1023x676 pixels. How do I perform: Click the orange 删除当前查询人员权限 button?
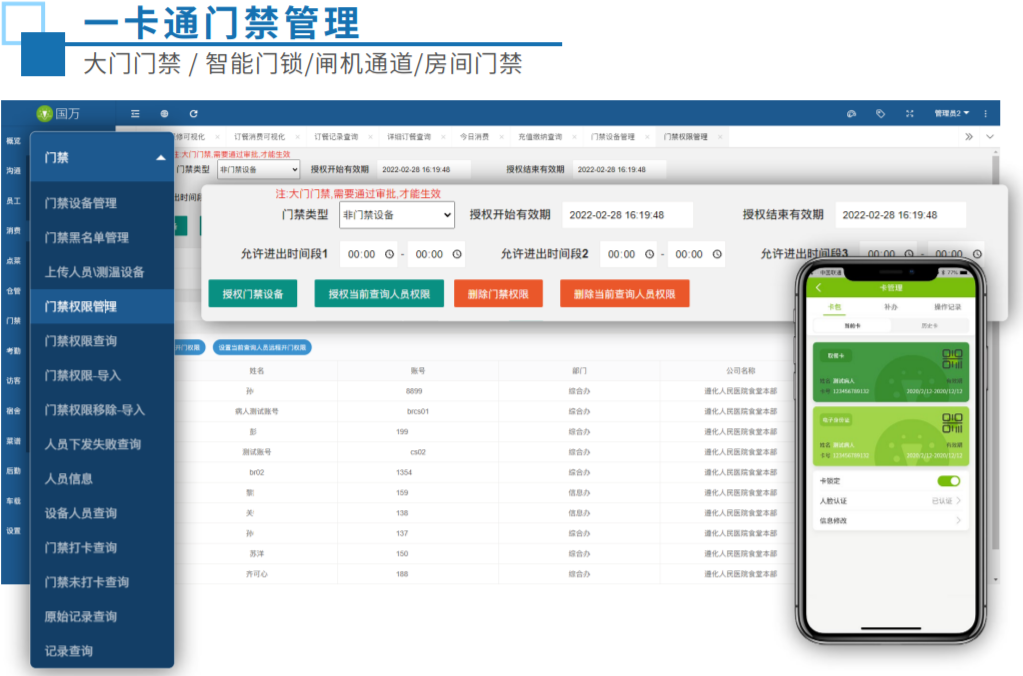coord(625,294)
